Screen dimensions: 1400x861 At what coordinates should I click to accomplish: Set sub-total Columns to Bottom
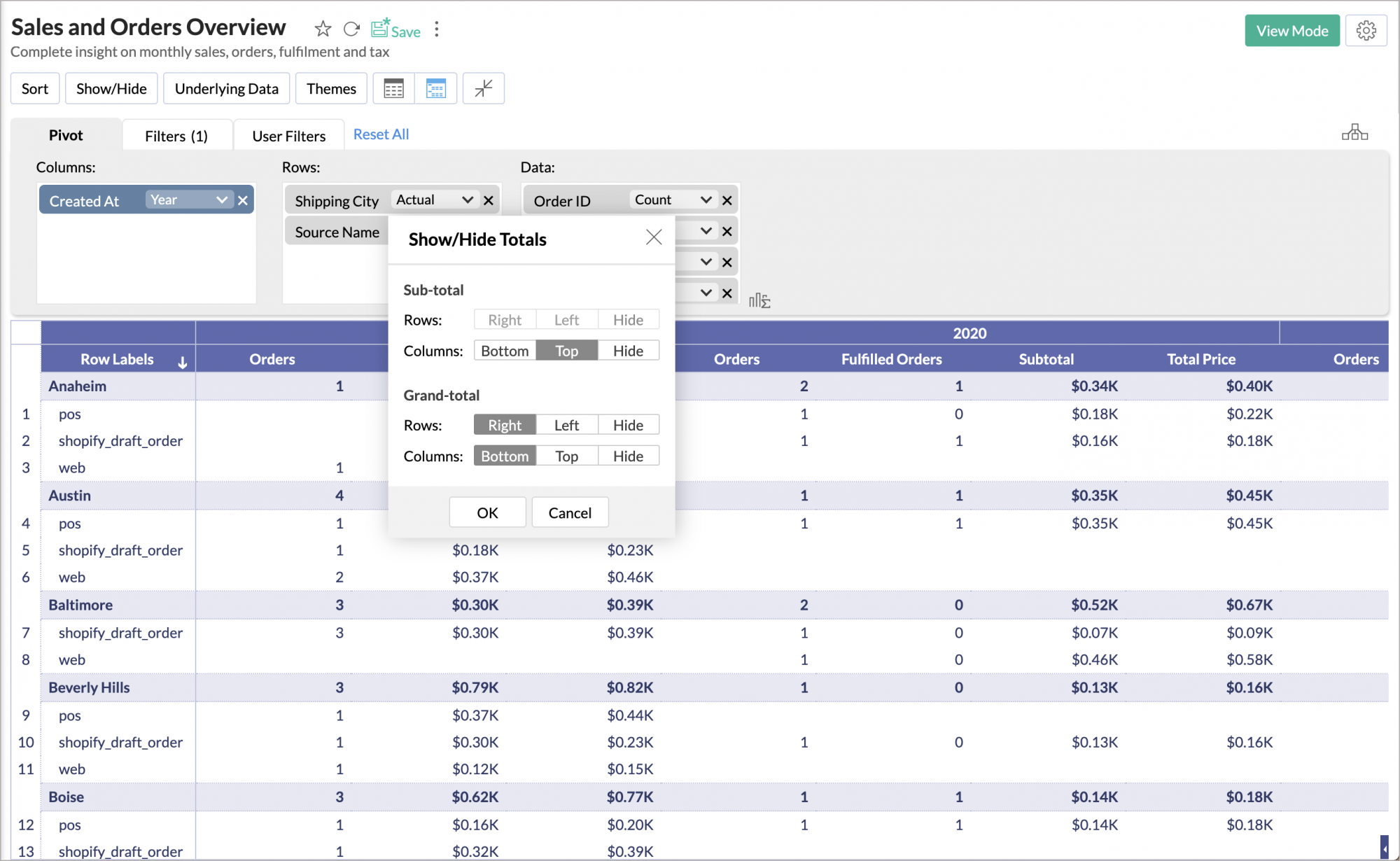505,351
